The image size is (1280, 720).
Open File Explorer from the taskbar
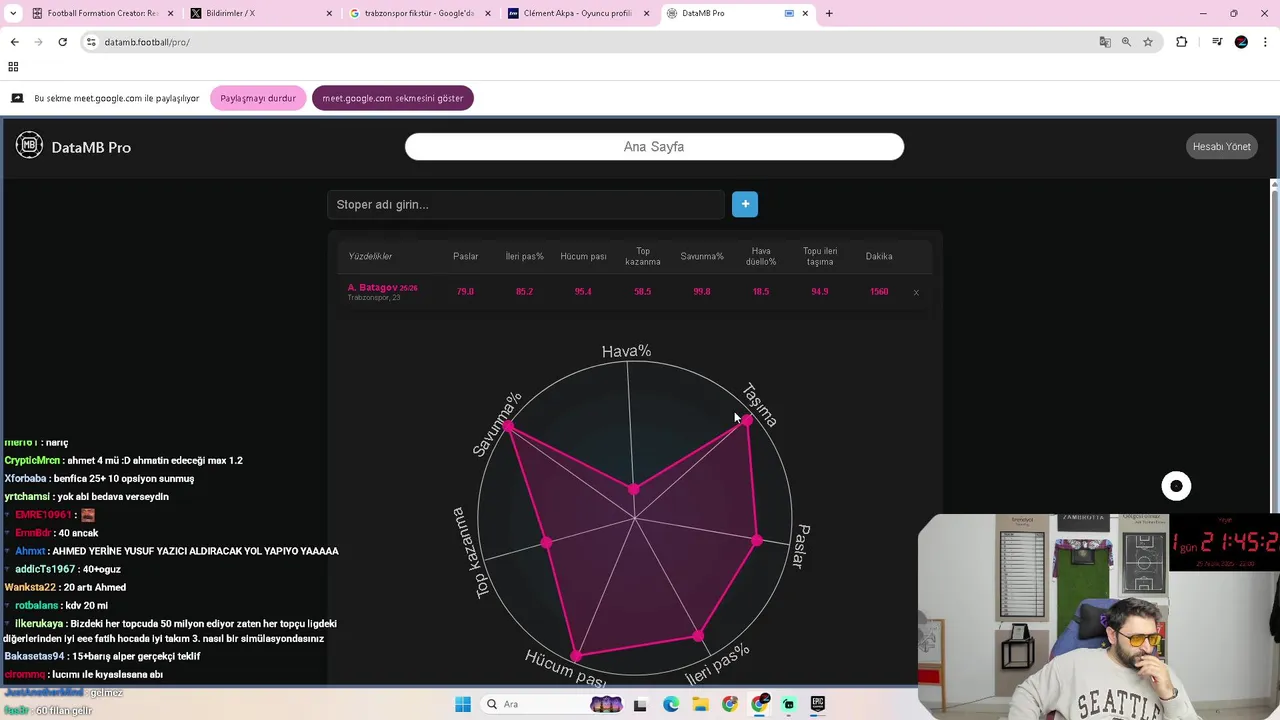[700, 704]
